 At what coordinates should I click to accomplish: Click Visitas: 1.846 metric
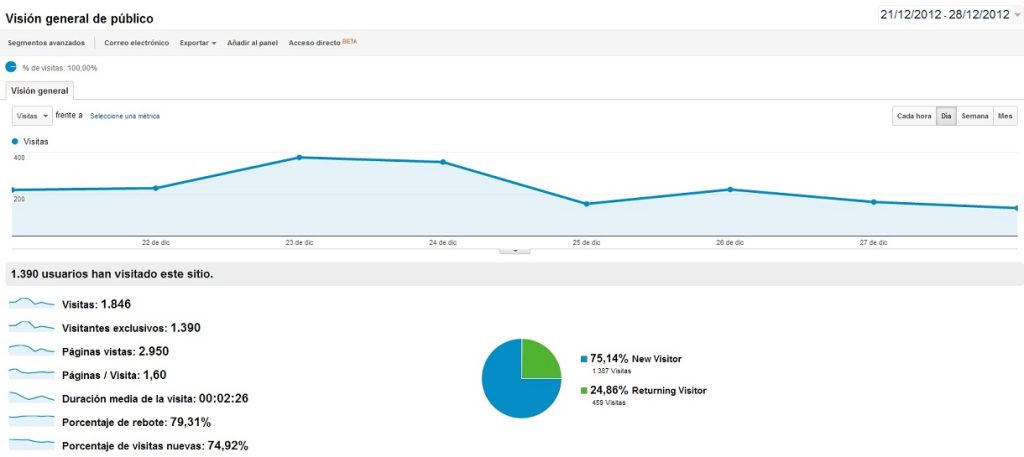point(97,304)
